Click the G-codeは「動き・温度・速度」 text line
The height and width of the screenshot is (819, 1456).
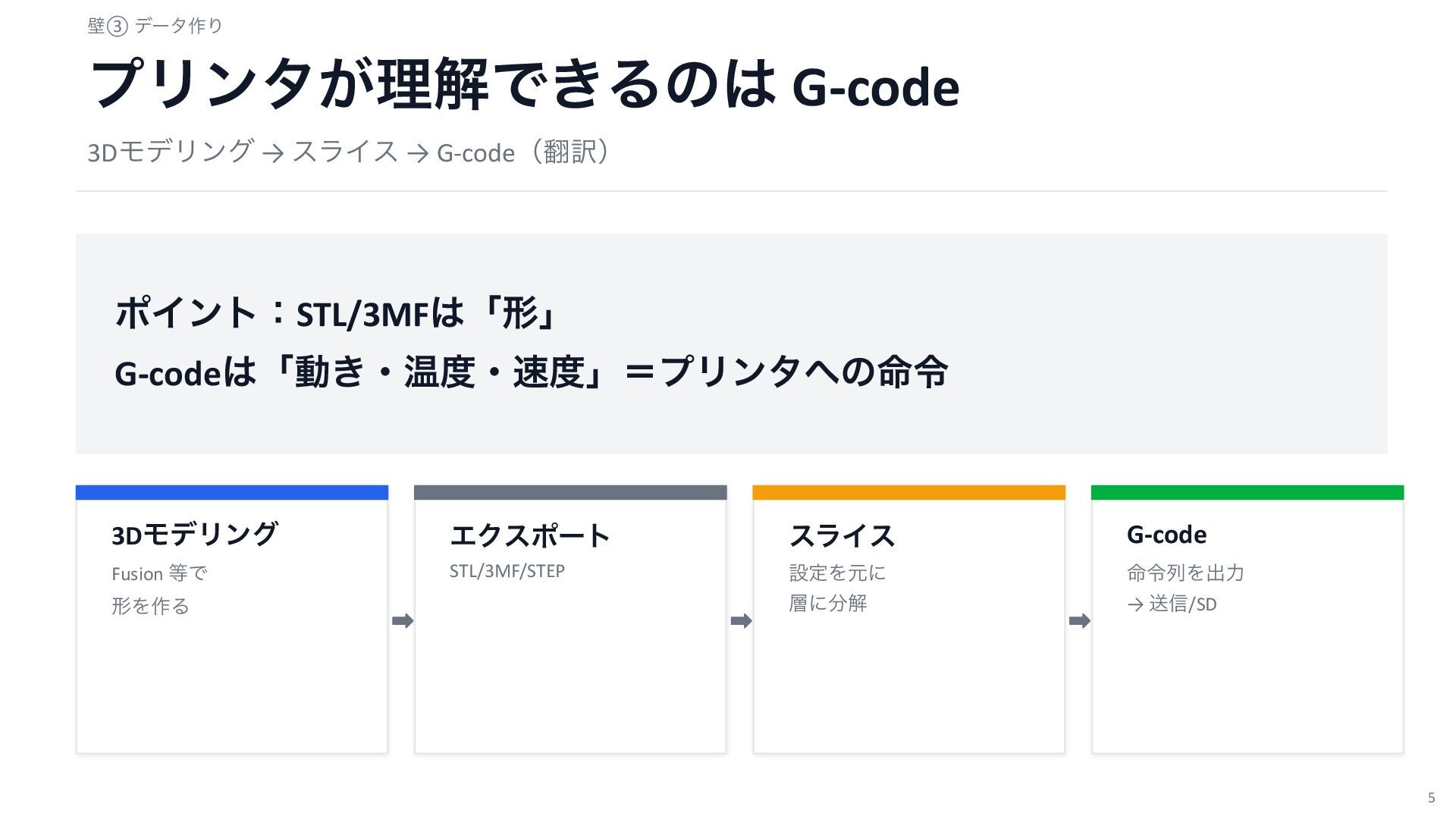(x=531, y=372)
